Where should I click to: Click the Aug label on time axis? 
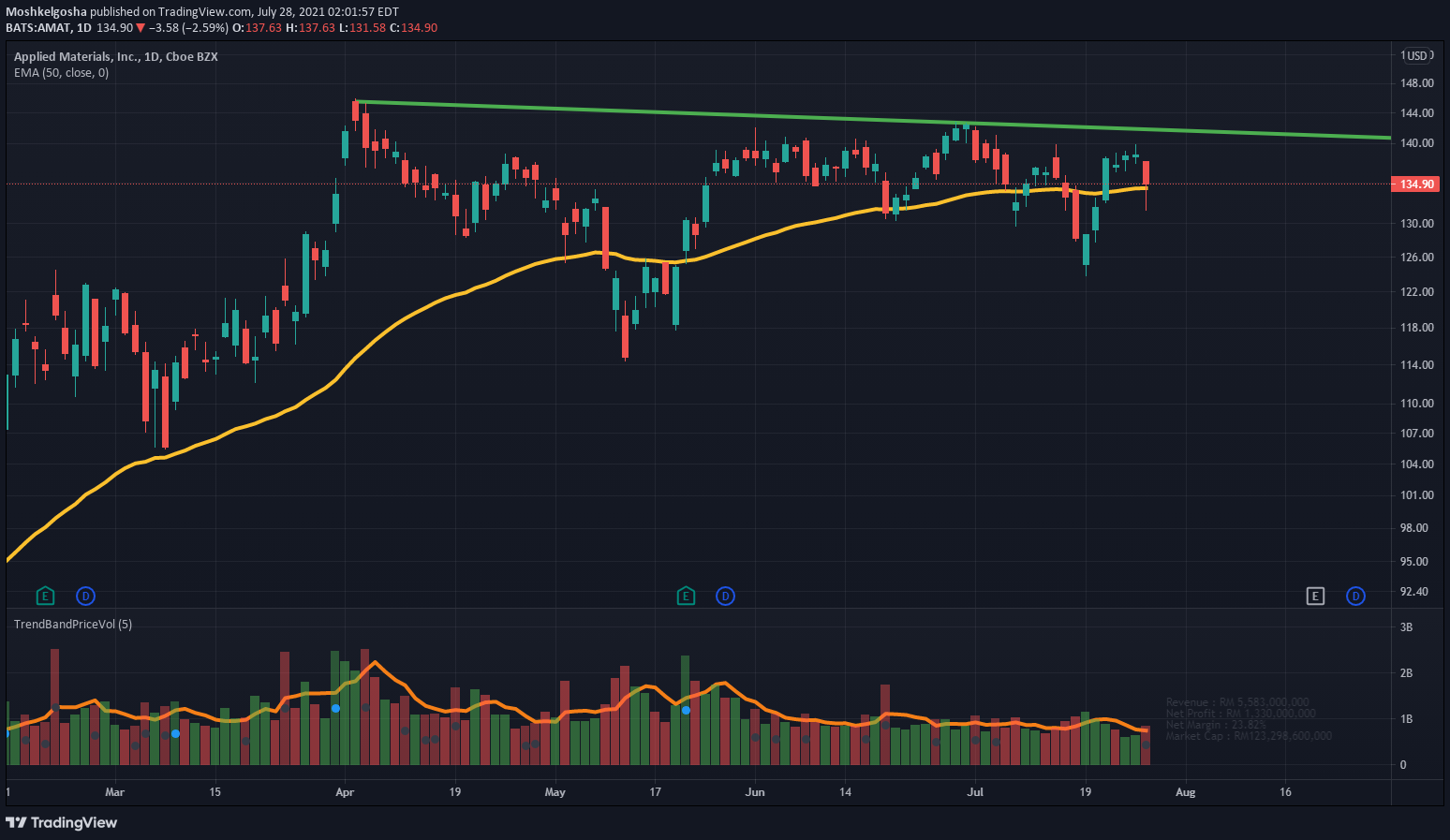pyautogui.click(x=1185, y=791)
